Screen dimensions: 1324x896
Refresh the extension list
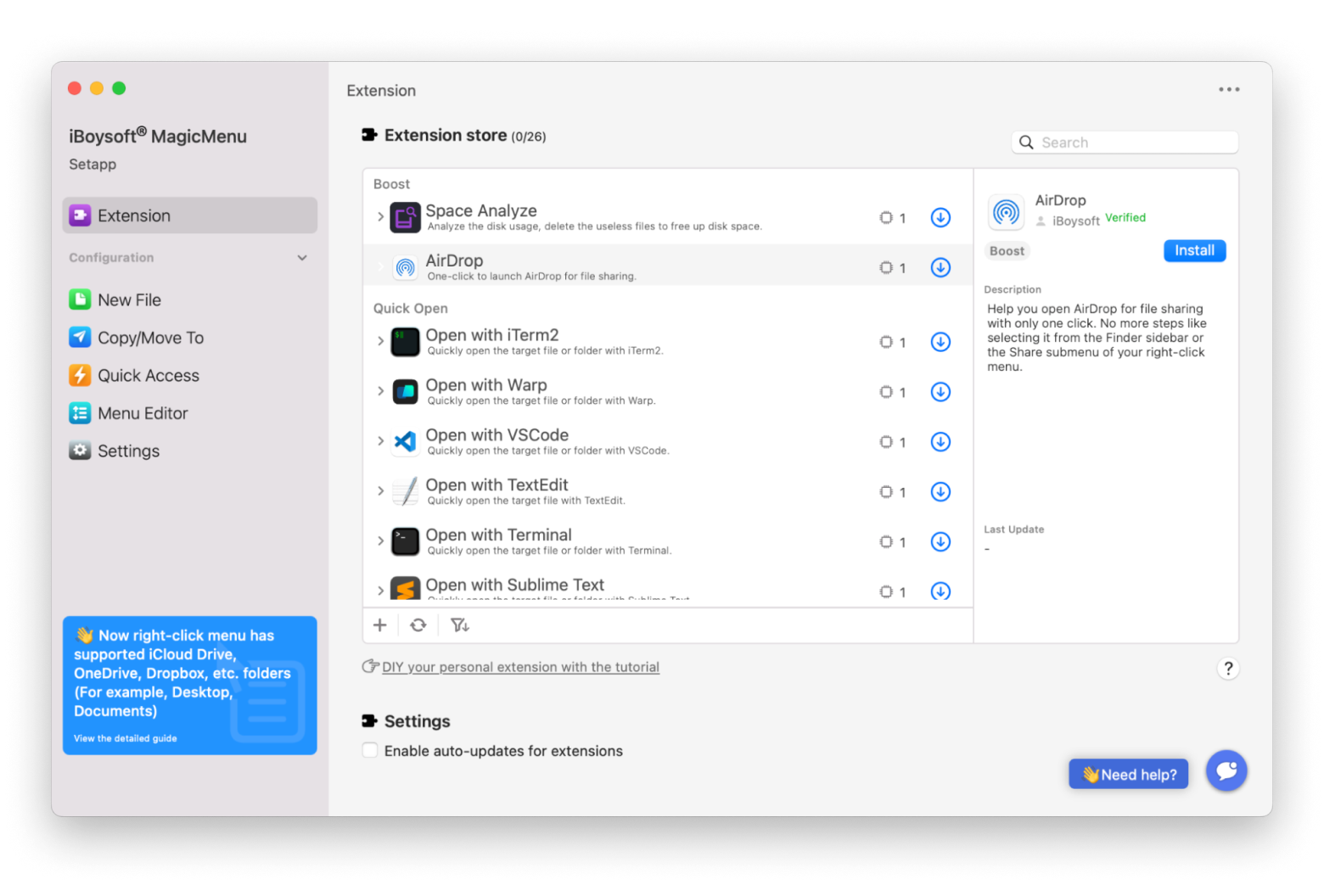coord(418,625)
